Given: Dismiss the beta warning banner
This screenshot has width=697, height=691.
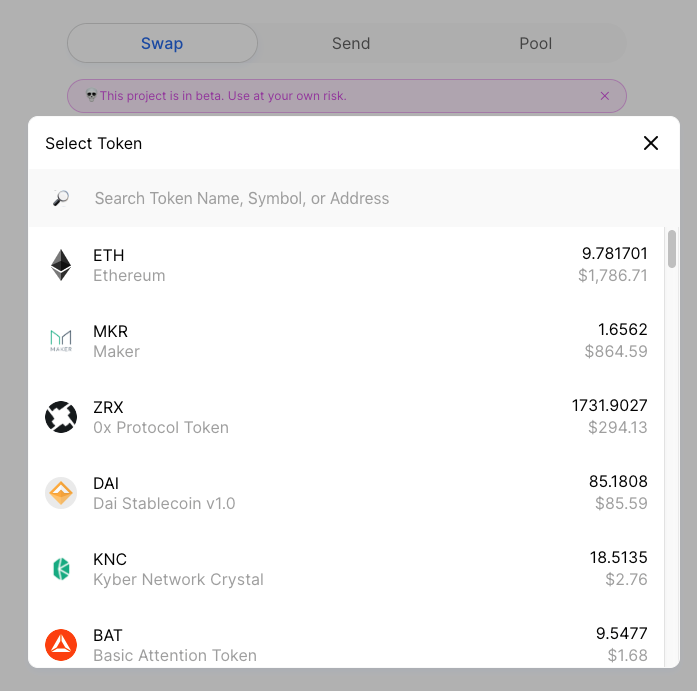Looking at the screenshot, I should click(604, 96).
